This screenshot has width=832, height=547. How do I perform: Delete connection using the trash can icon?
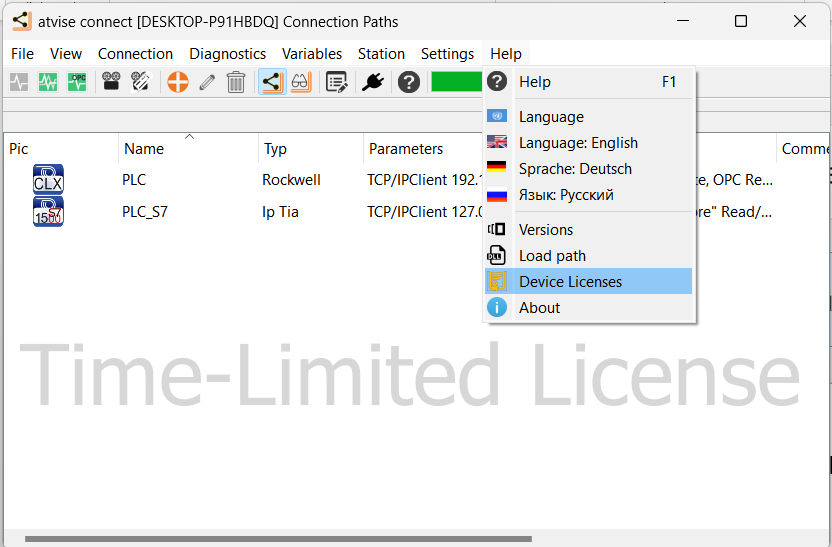click(236, 82)
